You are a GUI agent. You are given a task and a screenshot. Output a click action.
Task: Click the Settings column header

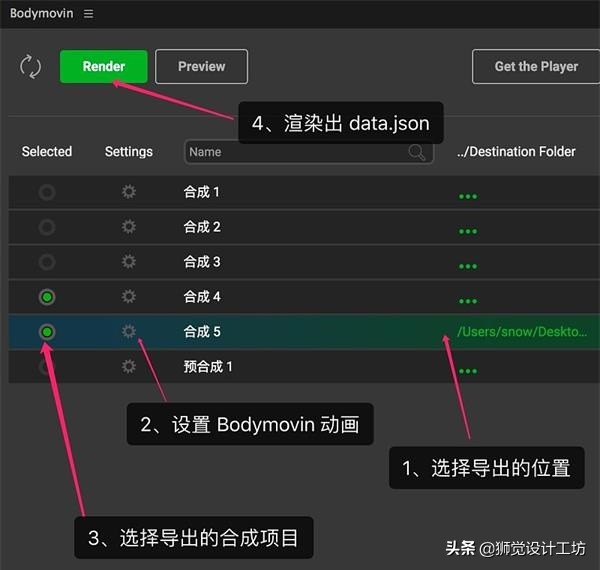(129, 152)
